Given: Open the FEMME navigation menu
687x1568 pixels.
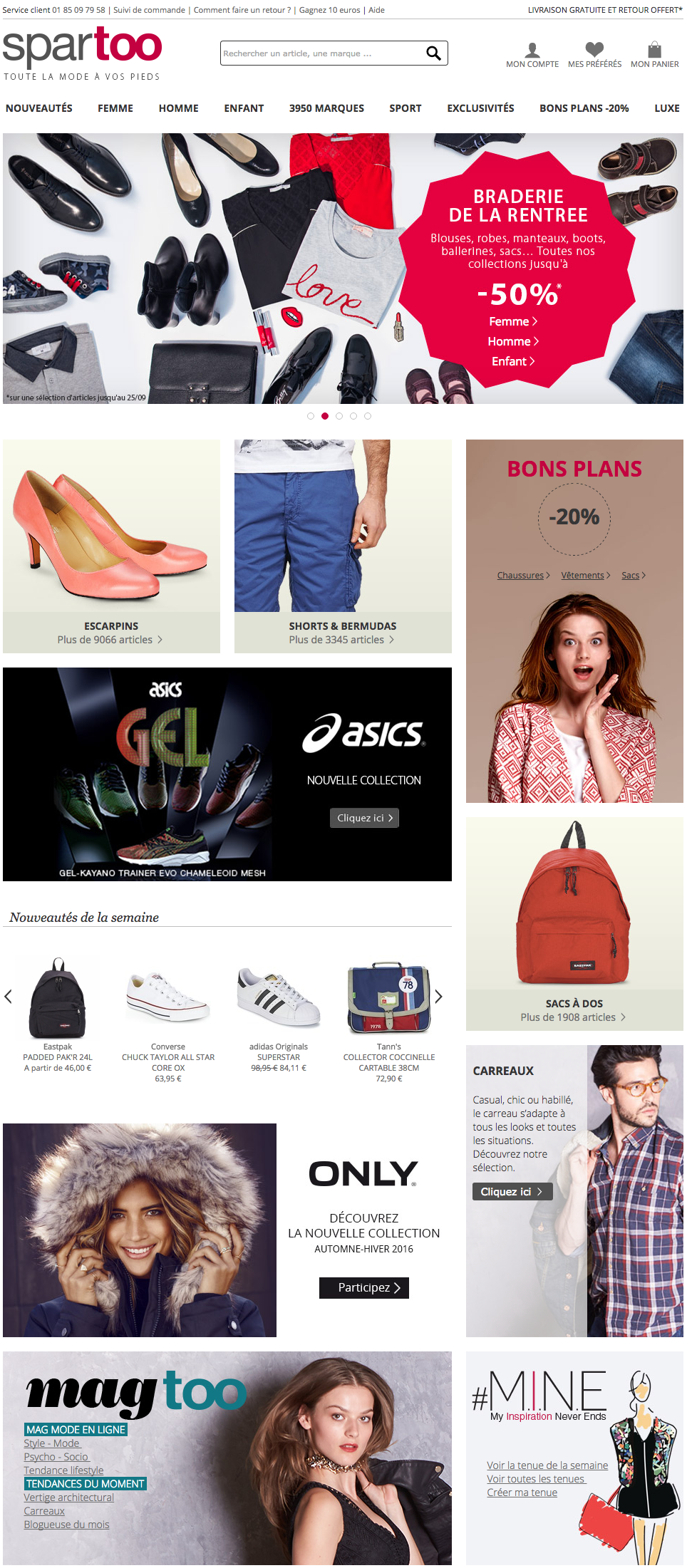Looking at the screenshot, I should click(x=115, y=108).
